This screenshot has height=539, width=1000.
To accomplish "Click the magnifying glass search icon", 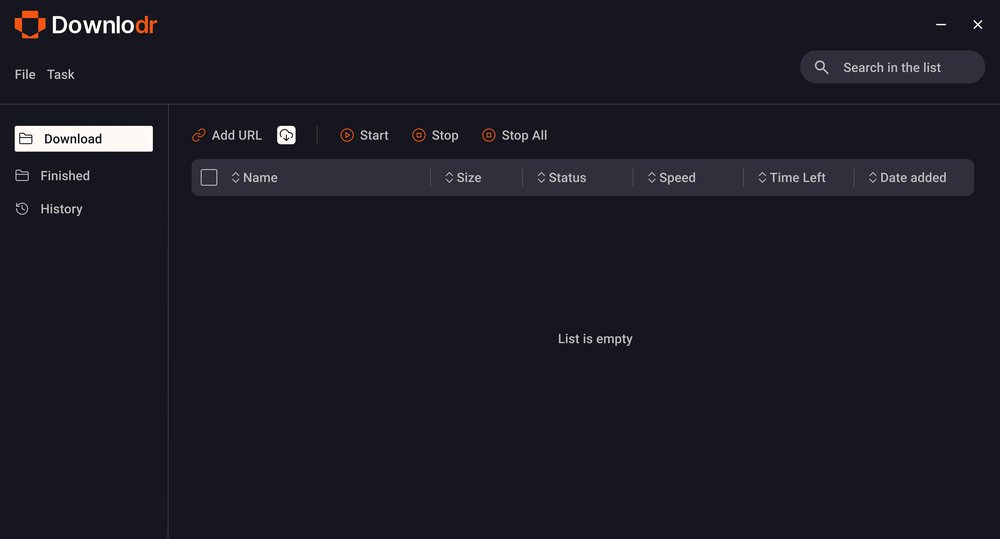I will 821,67.
